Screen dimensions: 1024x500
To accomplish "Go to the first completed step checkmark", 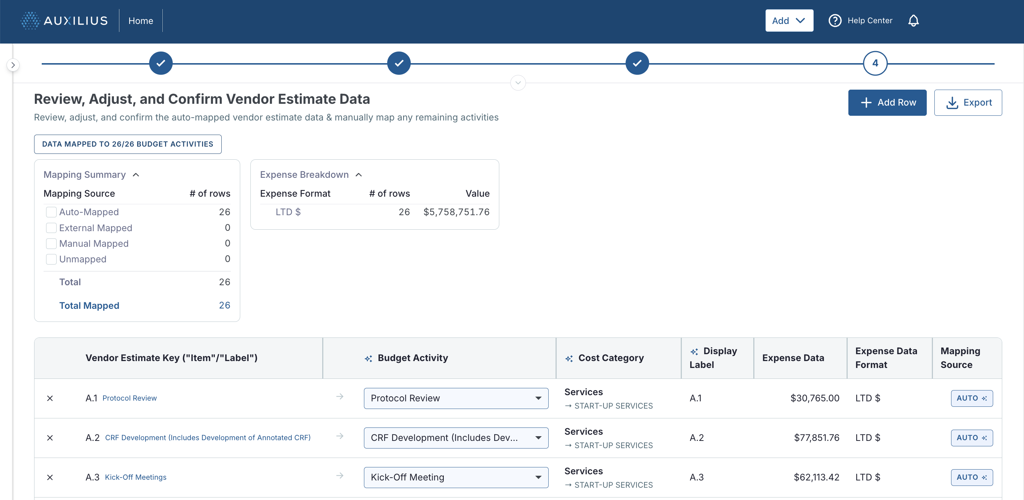I will (161, 63).
